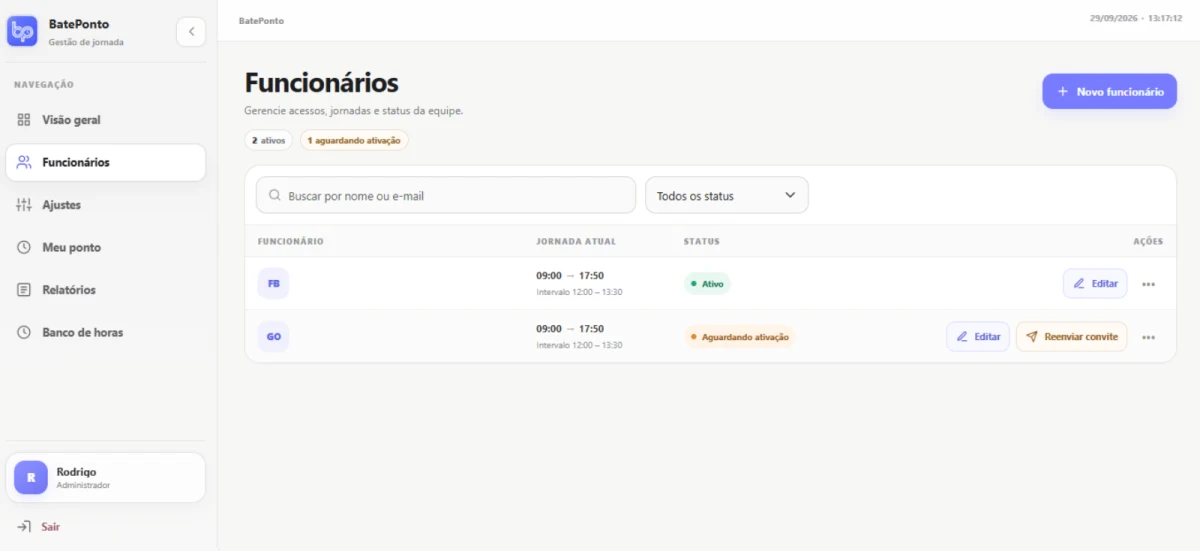
Task: Click the 2 ativos badge
Action: click(269, 141)
